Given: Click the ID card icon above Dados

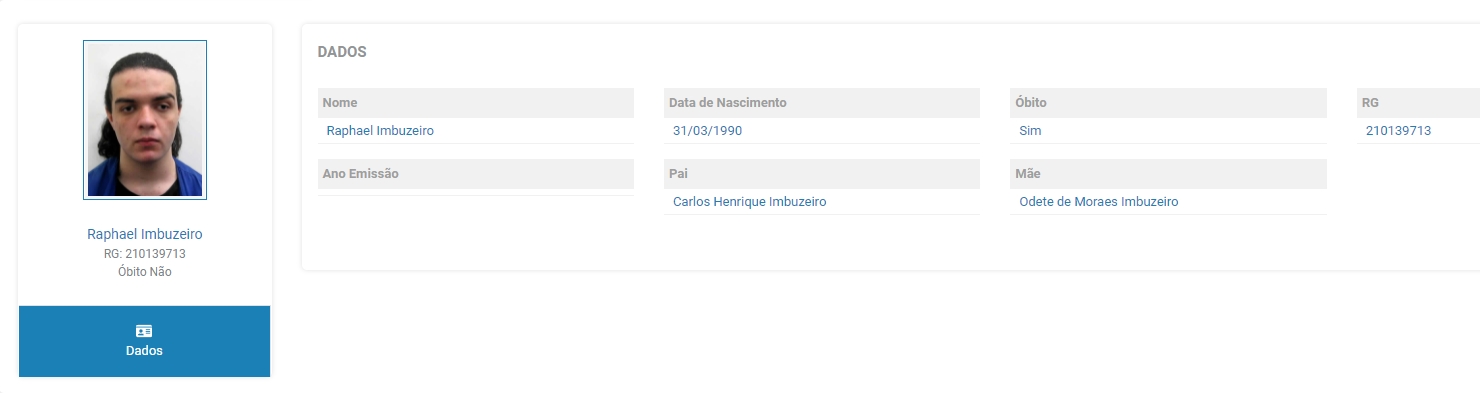Looking at the screenshot, I should [144, 331].
